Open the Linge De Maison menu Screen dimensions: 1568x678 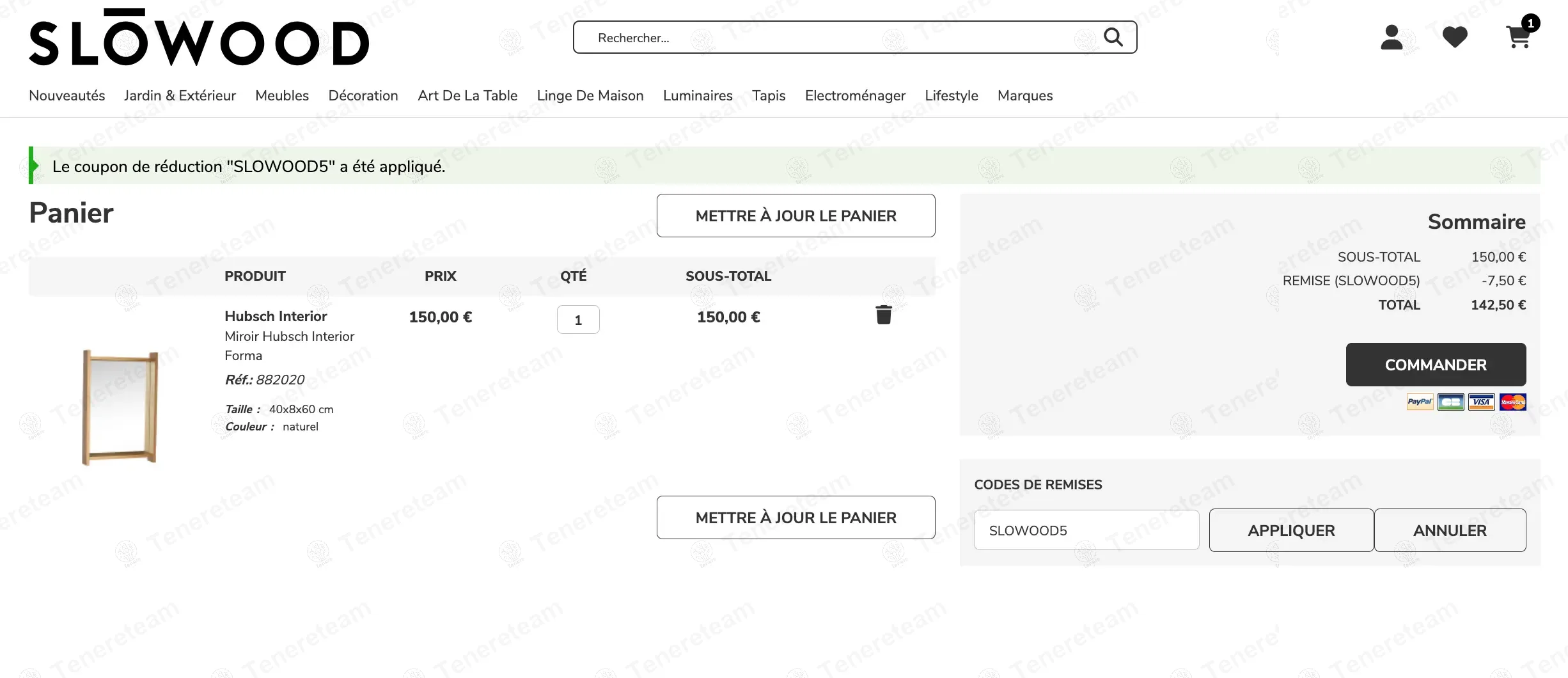click(x=590, y=95)
